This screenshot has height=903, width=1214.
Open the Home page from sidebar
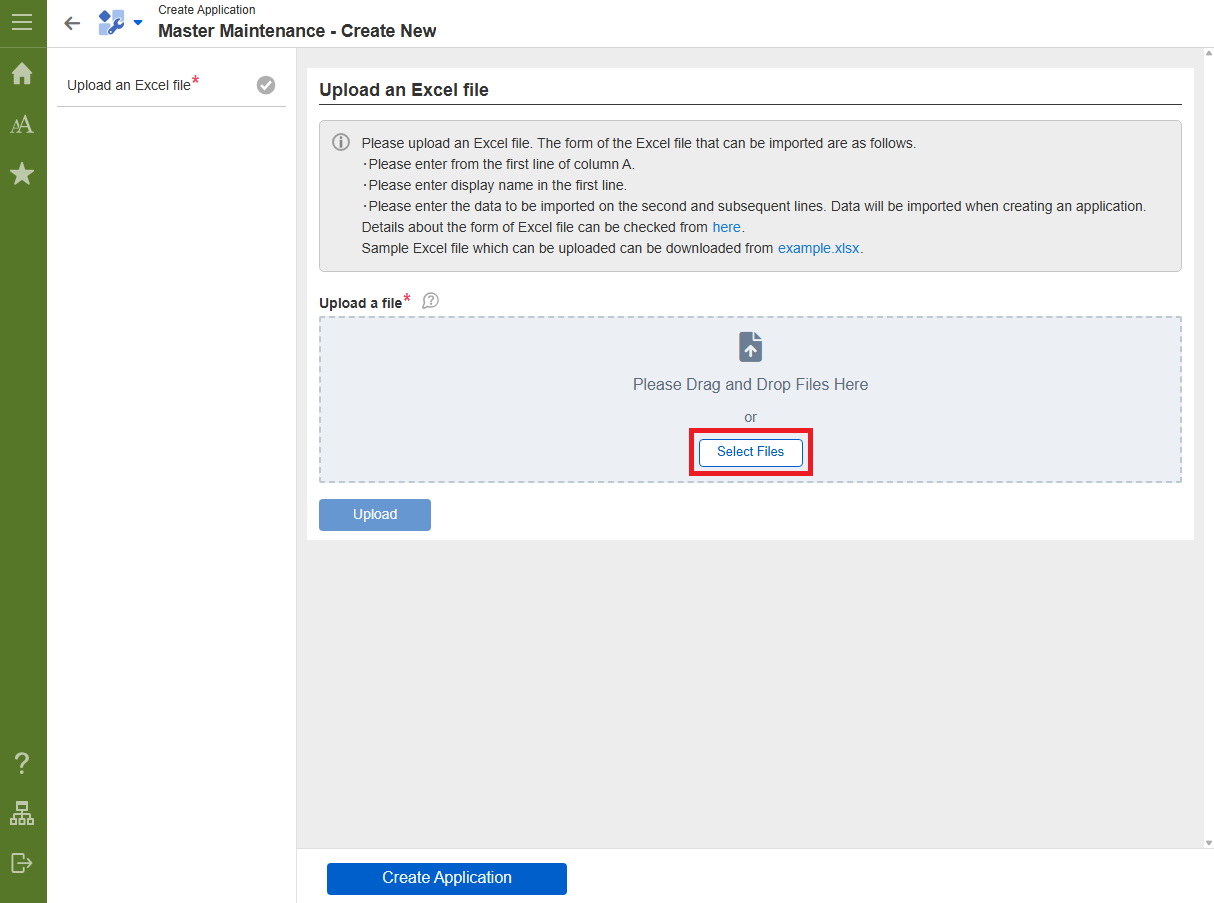(x=22, y=74)
